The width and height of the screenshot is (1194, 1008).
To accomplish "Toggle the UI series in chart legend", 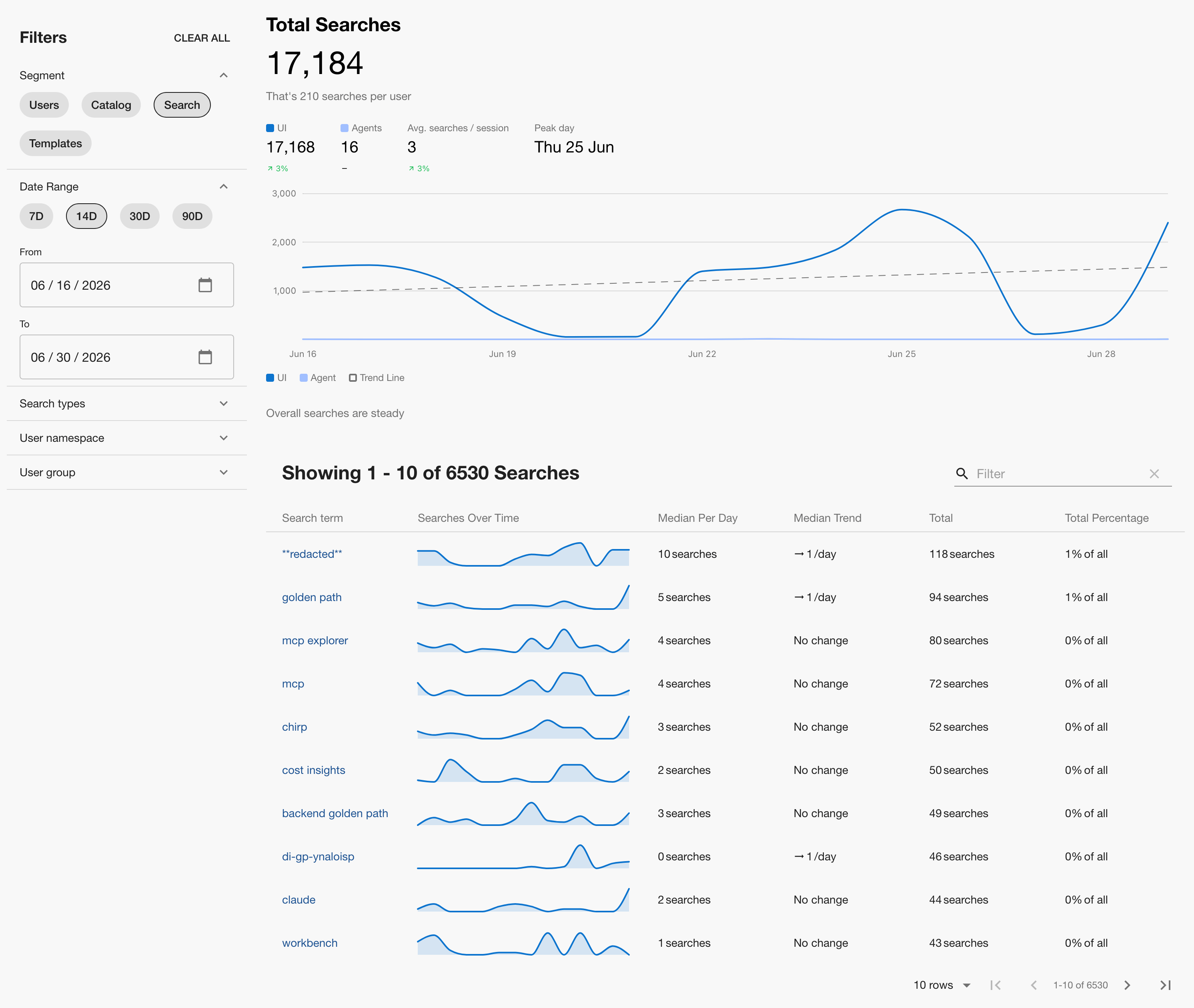I will coord(276,378).
